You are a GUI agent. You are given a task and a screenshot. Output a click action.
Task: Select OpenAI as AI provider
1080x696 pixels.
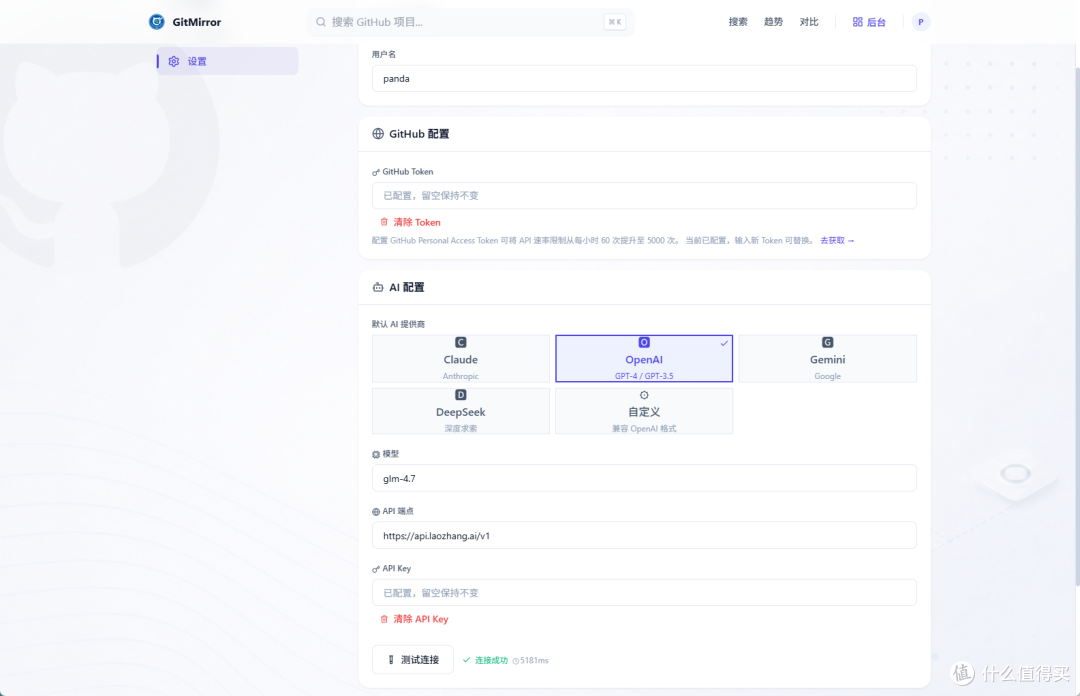(644, 358)
